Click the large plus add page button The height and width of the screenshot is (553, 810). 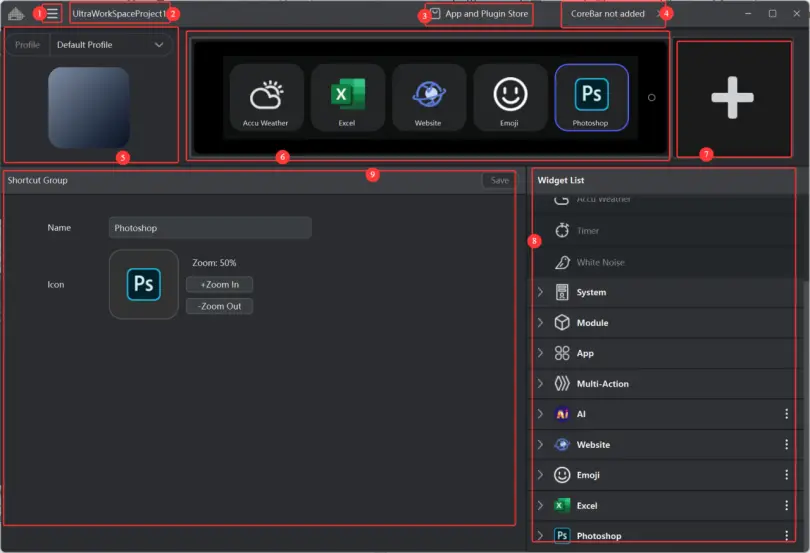734,98
